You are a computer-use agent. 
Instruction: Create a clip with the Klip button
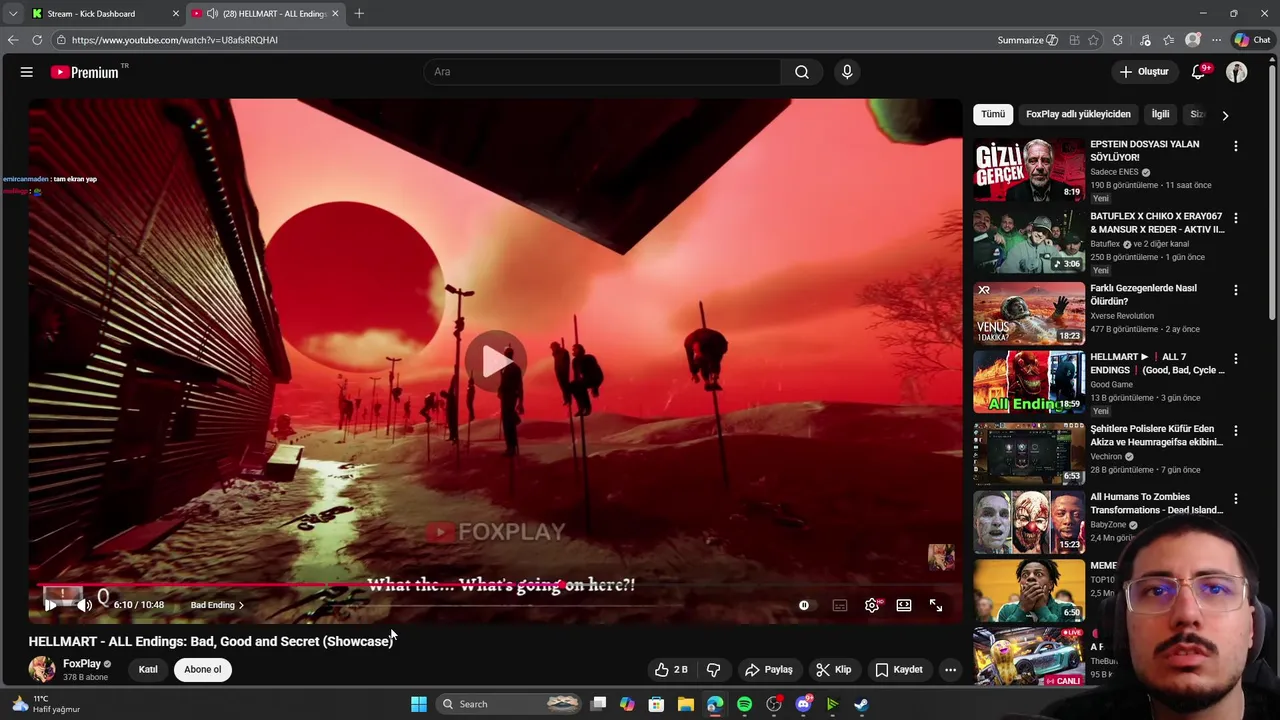click(833, 670)
